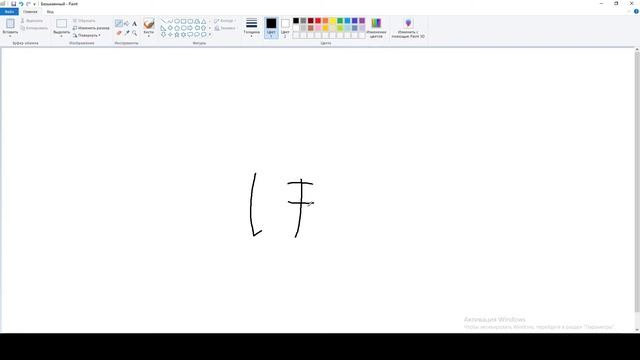Choose the Oval callout shape
Viewport: 640px width, 360px height.
click(x=197, y=35)
